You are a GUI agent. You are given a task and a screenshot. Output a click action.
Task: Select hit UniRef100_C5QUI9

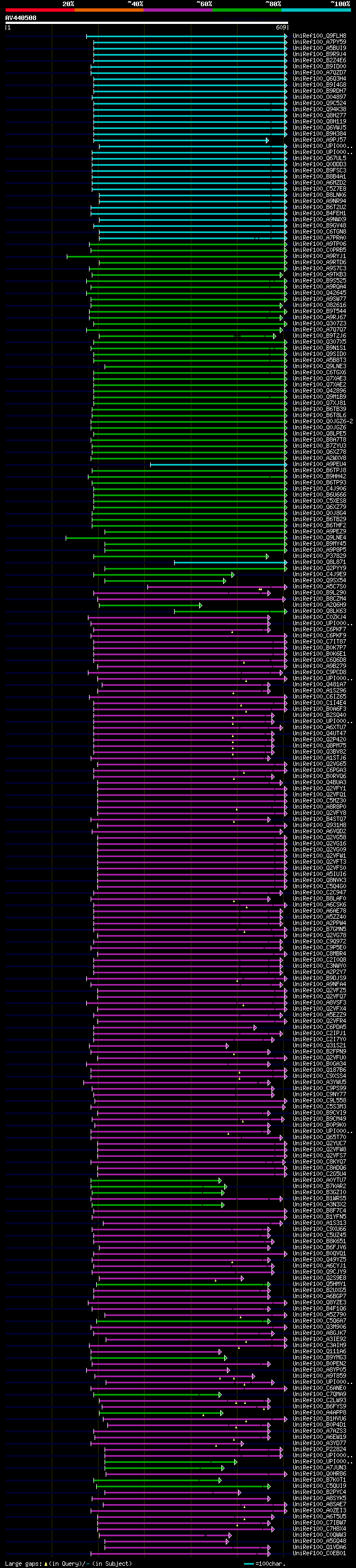[x=319, y=1486]
